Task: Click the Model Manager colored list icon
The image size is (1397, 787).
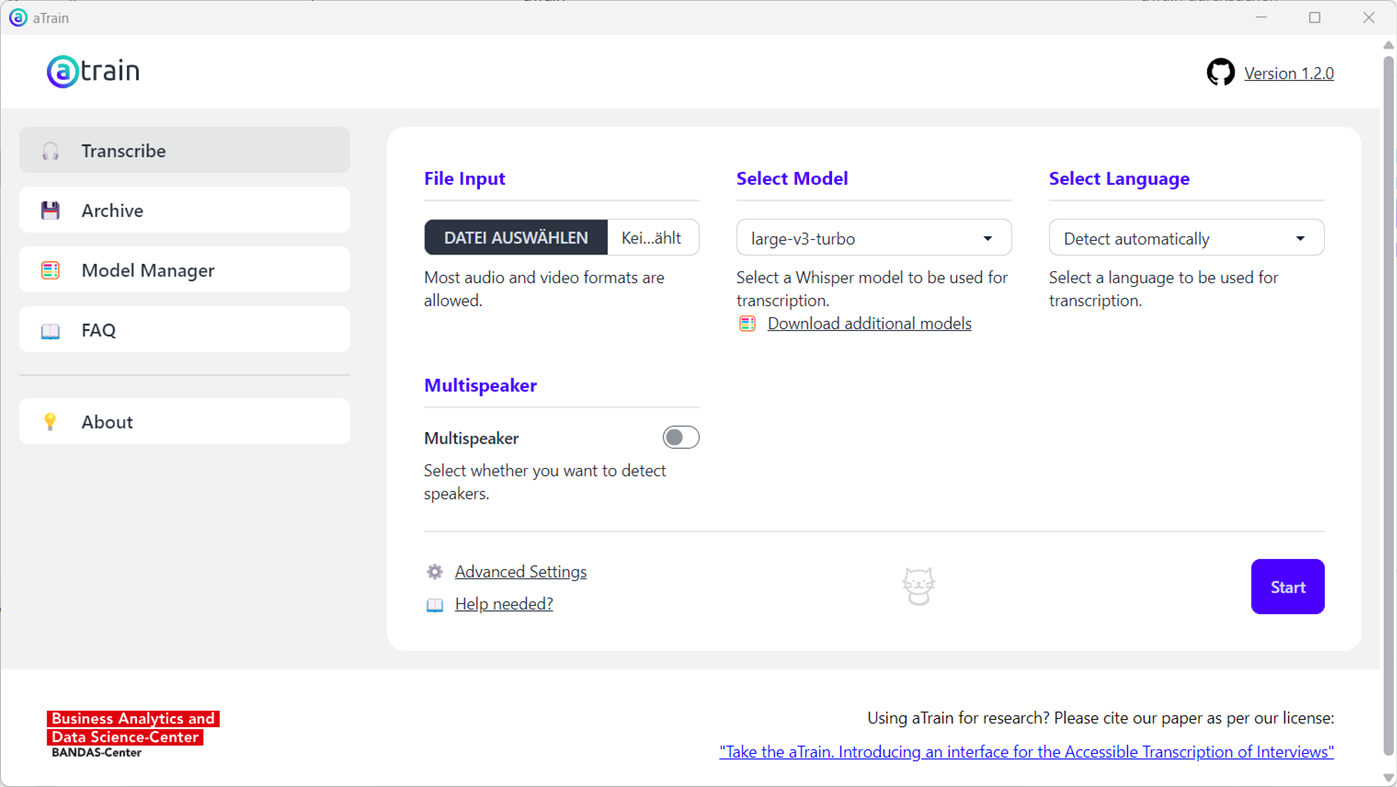Action: pyautogui.click(x=51, y=270)
